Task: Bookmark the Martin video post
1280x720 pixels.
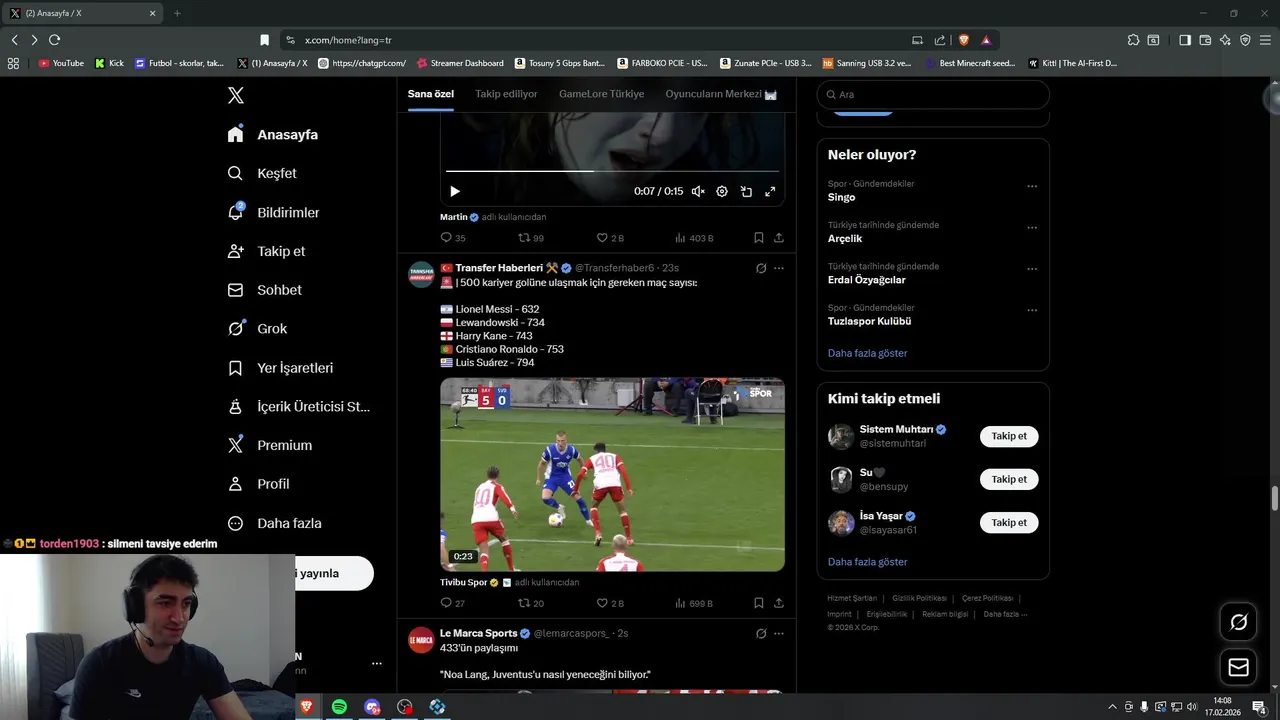Action: (759, 238)
